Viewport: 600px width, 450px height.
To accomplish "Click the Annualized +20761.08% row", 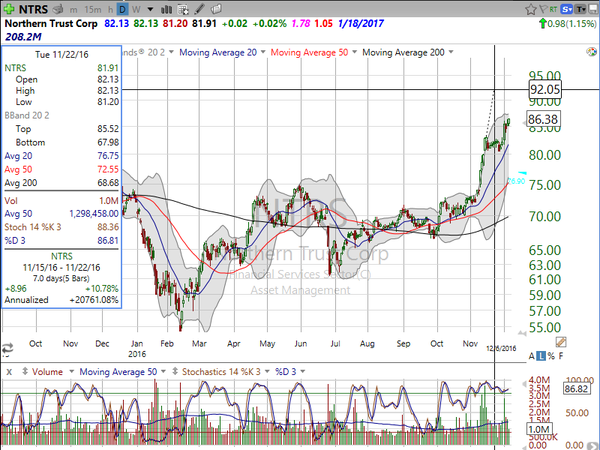I will point(61,300).
